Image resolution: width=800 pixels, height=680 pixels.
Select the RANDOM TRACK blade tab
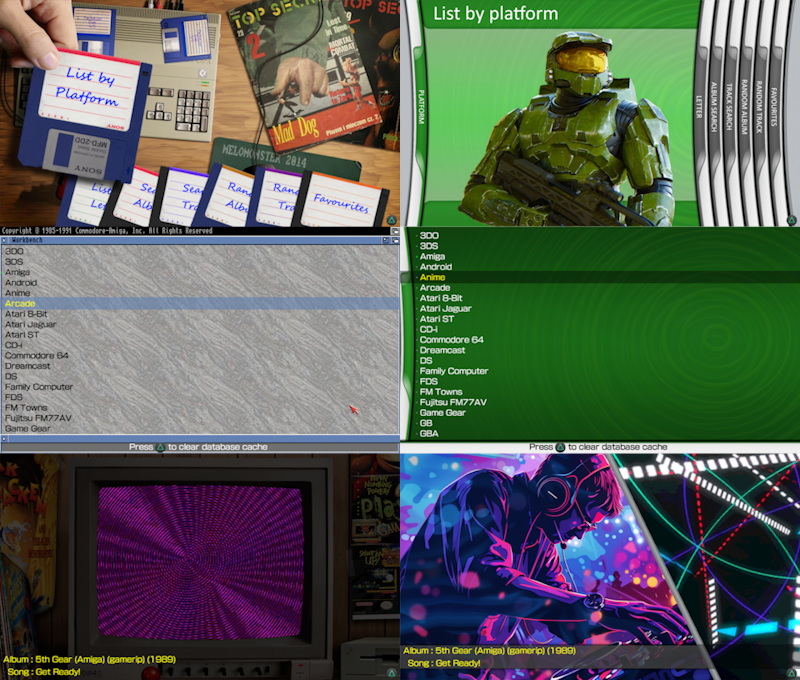[x=759, y=107]
